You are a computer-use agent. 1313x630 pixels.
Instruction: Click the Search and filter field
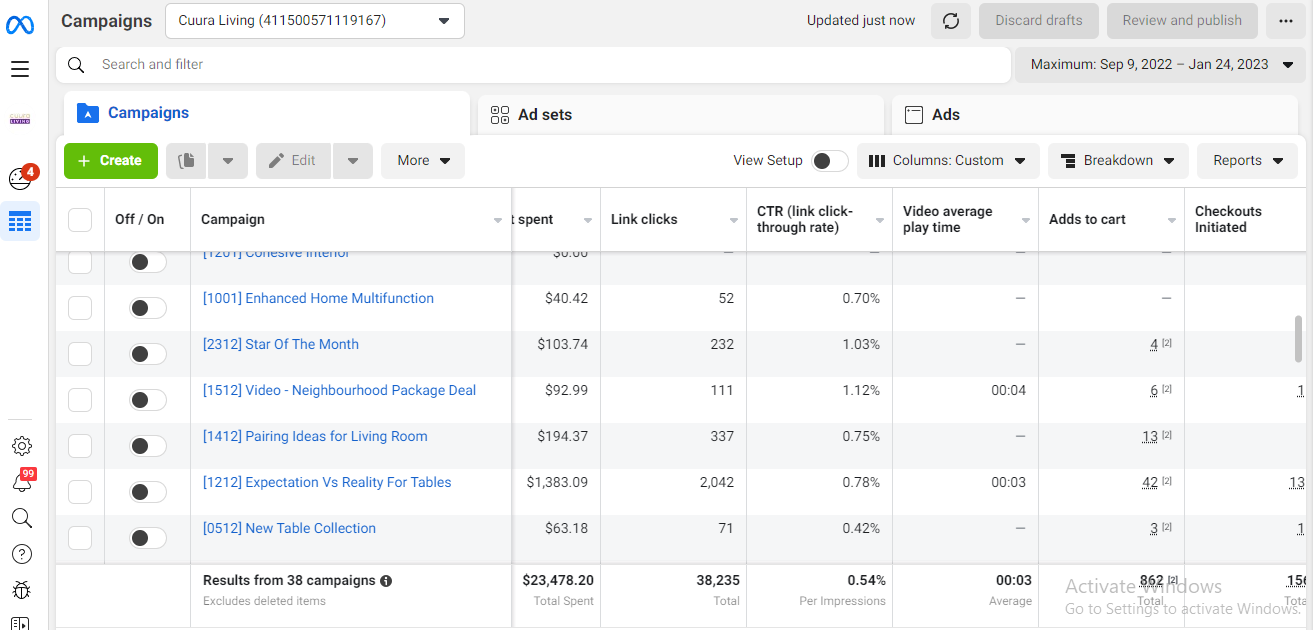(x=533, y=64)
